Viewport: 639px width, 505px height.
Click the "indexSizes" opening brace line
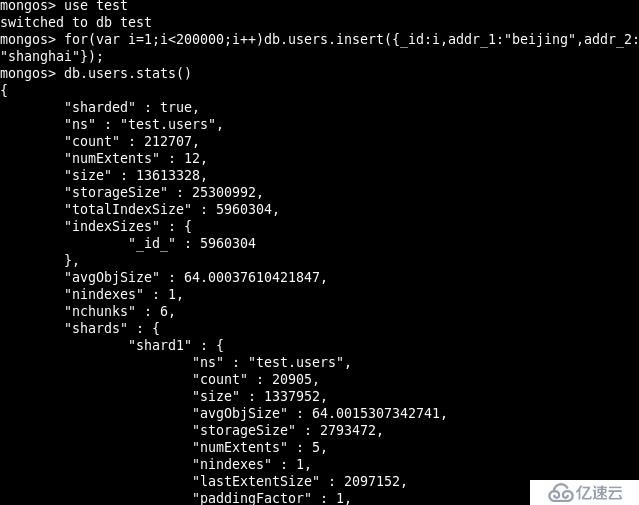tap(128, 226)
